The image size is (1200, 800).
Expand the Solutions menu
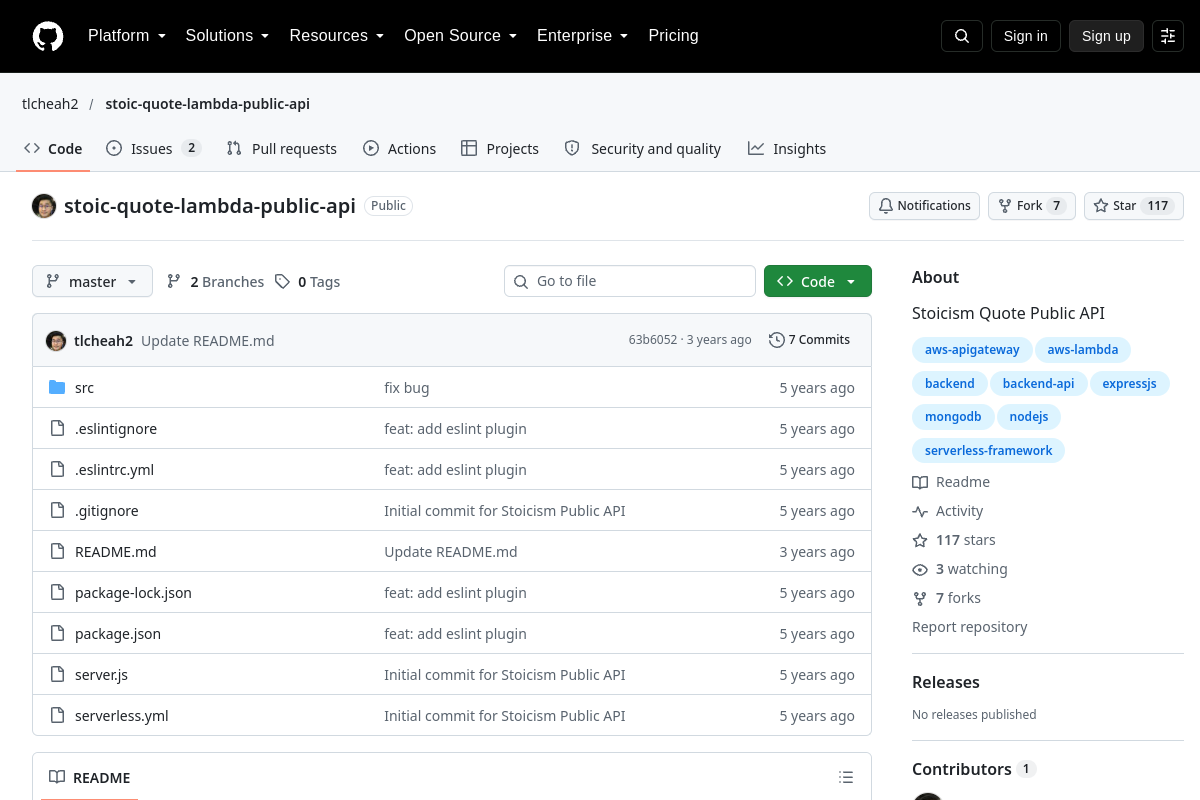tap(228, 36)
